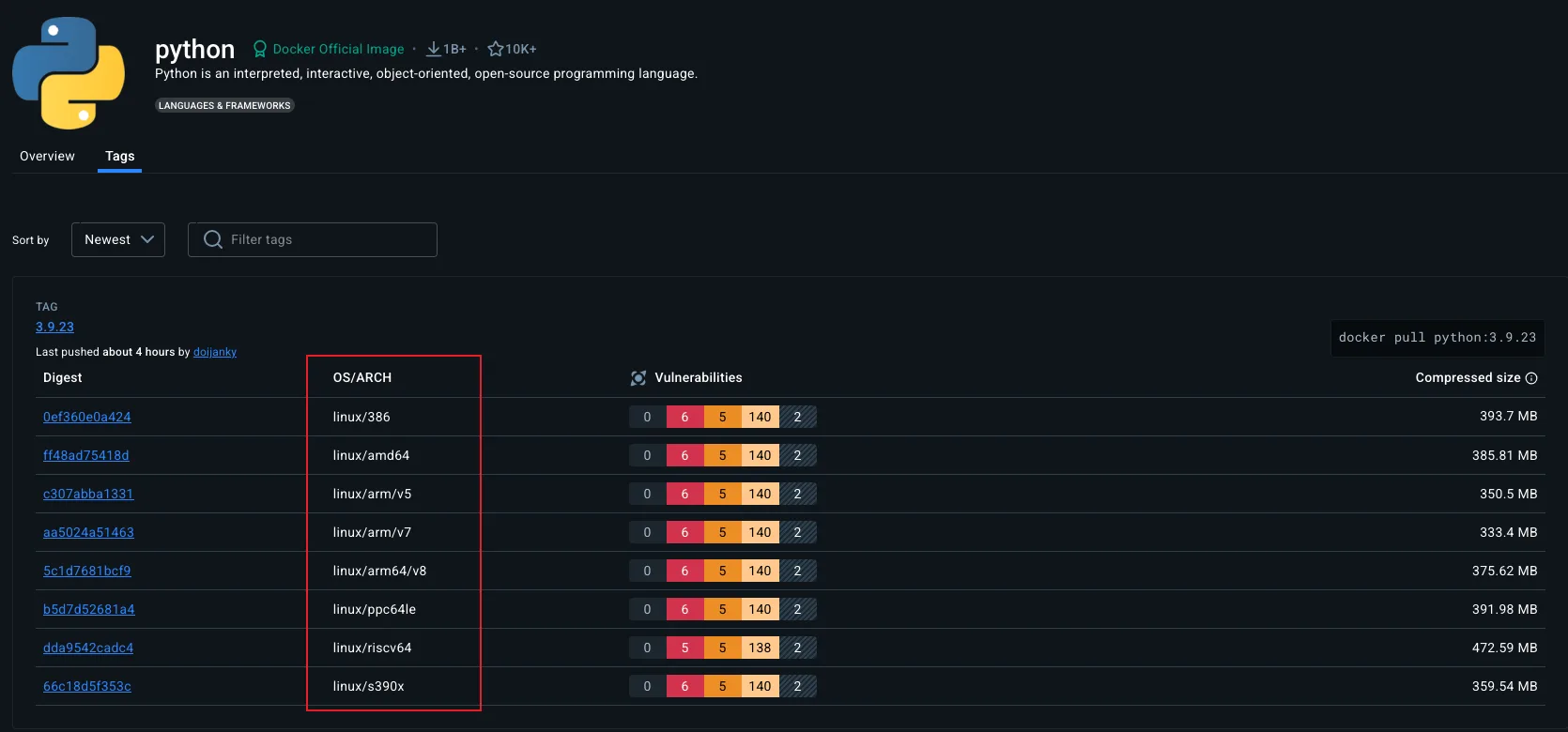The image size is (1568, 732).
Task: Open the digest ff48ad75418d link
Action: click(x=86, y=455)
